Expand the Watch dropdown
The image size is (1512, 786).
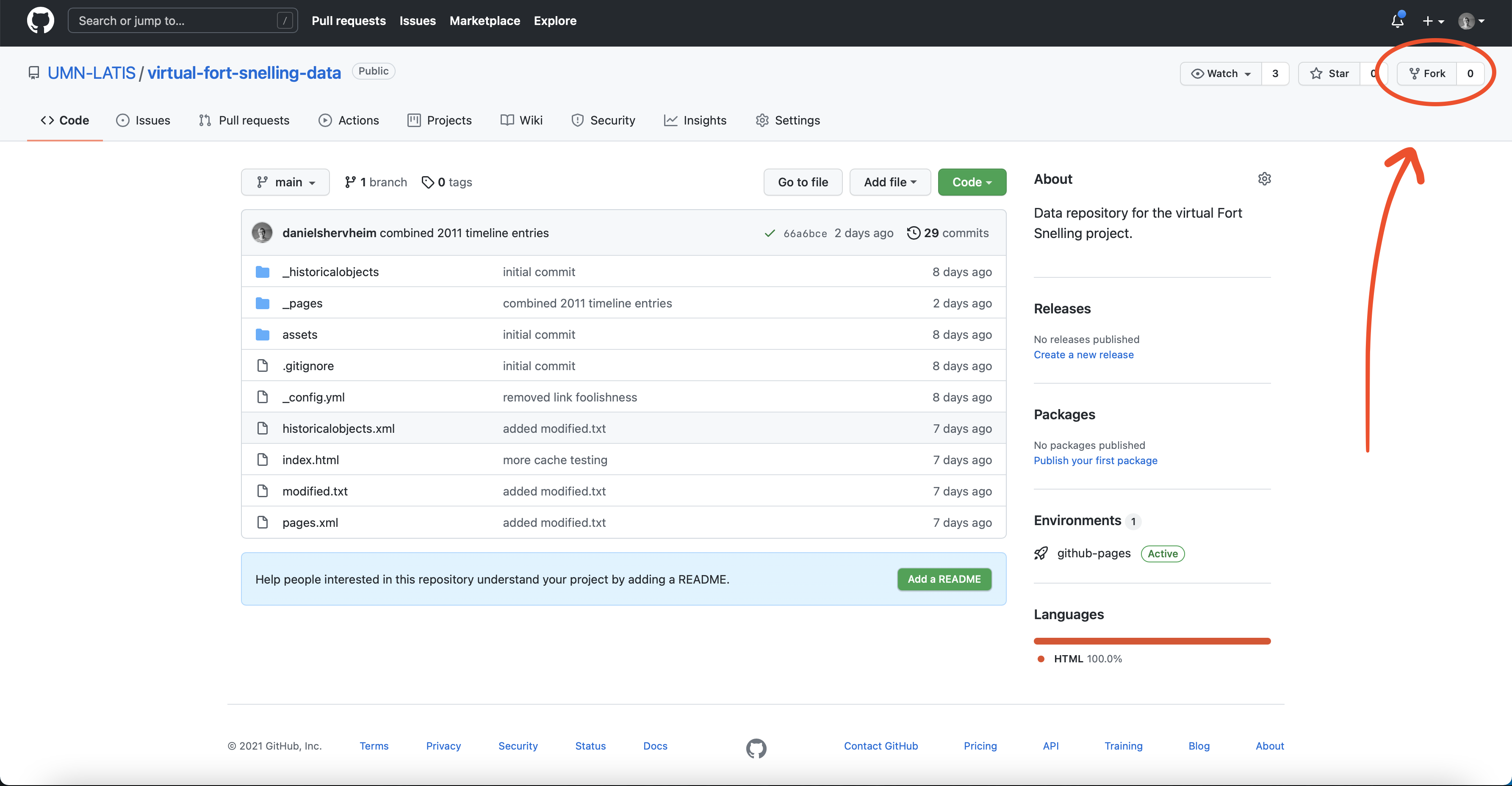[1221, 73]
